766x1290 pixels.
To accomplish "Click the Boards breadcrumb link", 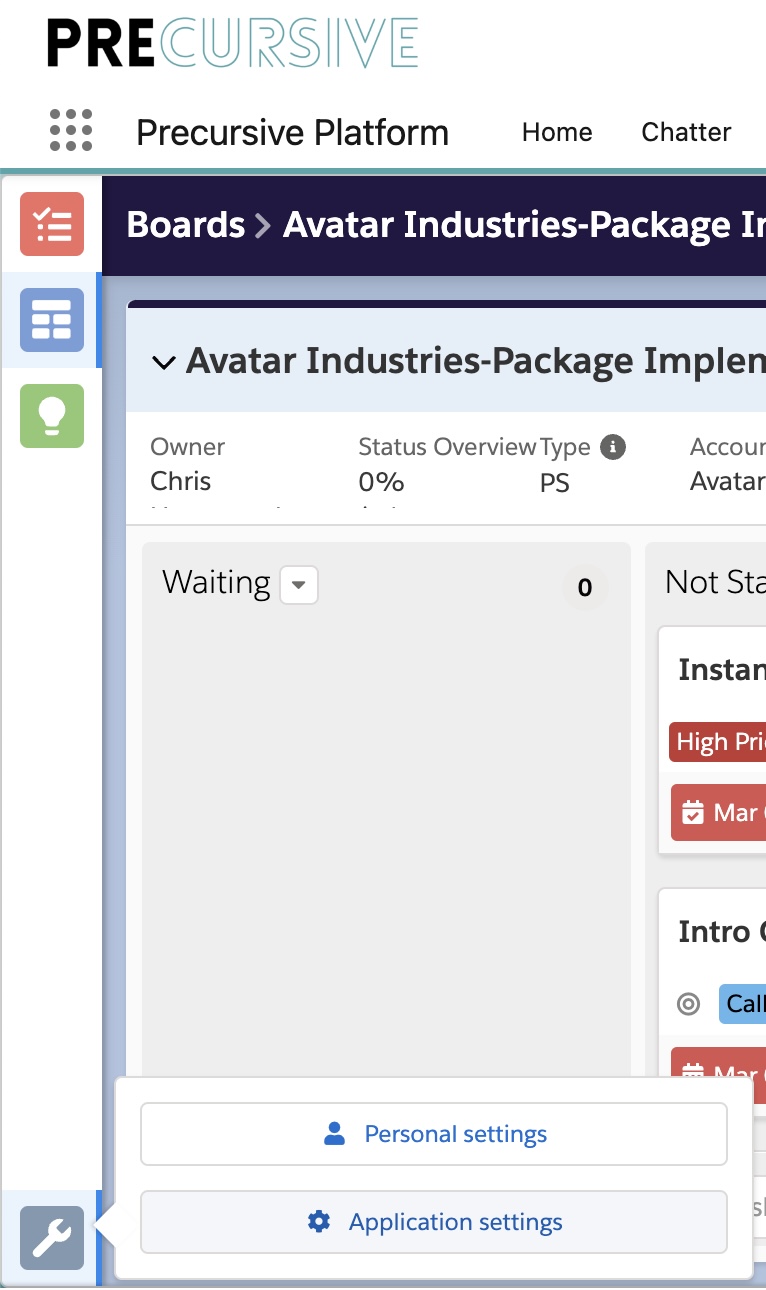I will point(186,225).
